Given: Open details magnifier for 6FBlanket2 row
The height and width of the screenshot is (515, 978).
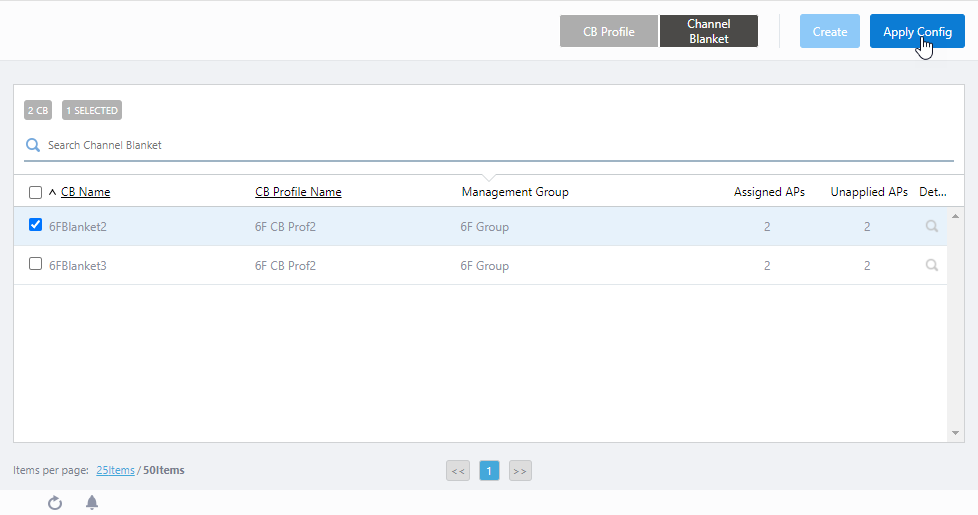Looking at the screenshot, I should pyautogui.click(x=932, y=227).
